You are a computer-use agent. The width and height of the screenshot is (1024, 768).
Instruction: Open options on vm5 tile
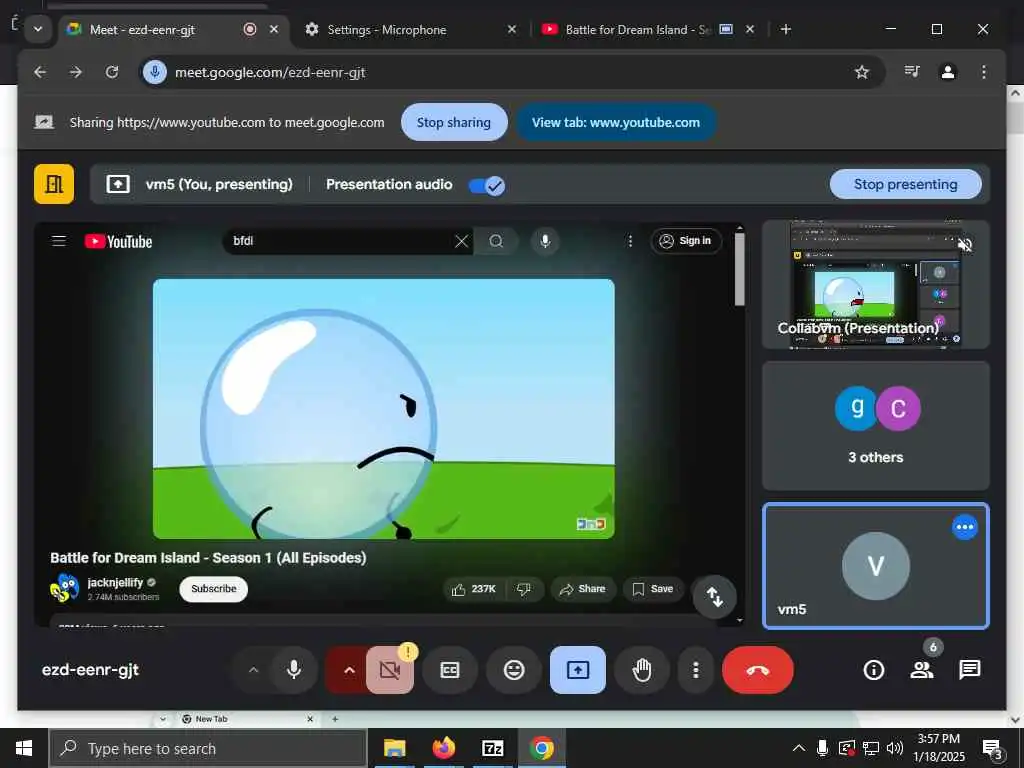(965, 527)
